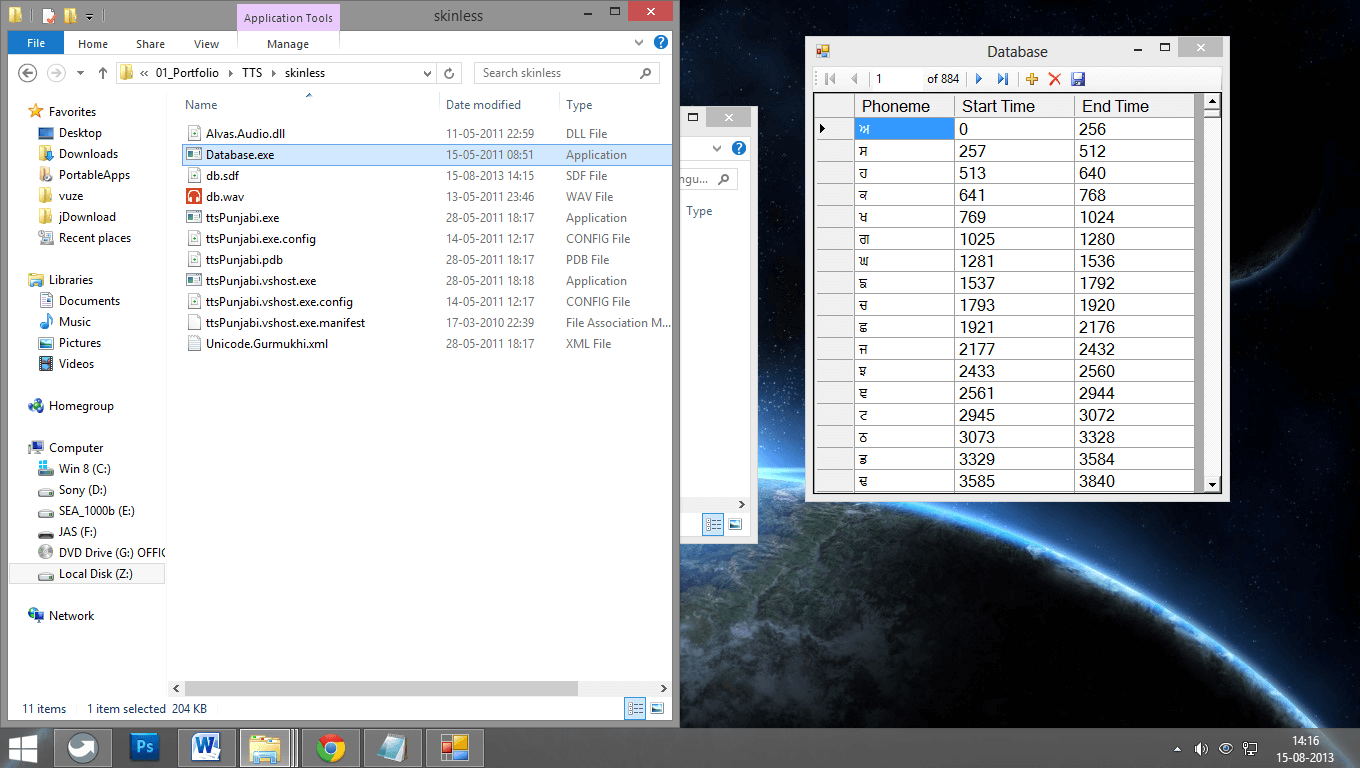Open the Quick Access Toolbar dropdown arrow
This screenshot has height=768, width=1360.
[89, 16]
